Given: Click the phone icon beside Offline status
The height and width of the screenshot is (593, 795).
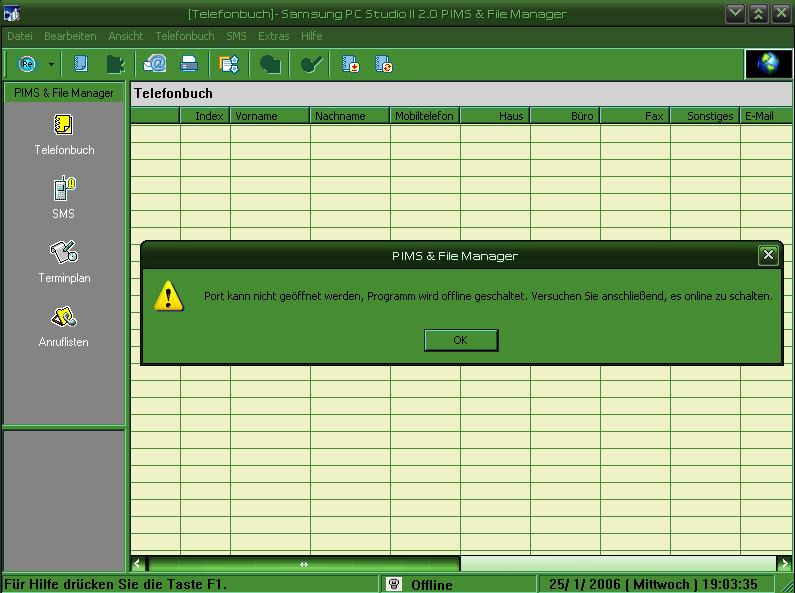Looking at the screenshot, I should click(394, 584).
